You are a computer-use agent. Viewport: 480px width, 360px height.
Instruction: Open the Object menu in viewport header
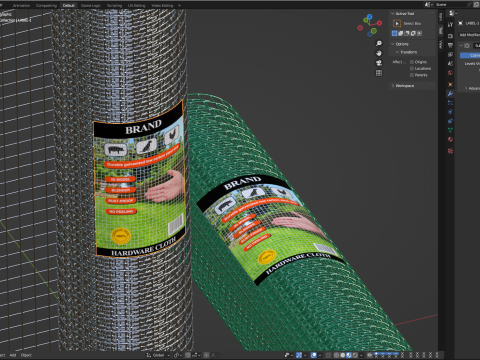(x=26, y=355)
